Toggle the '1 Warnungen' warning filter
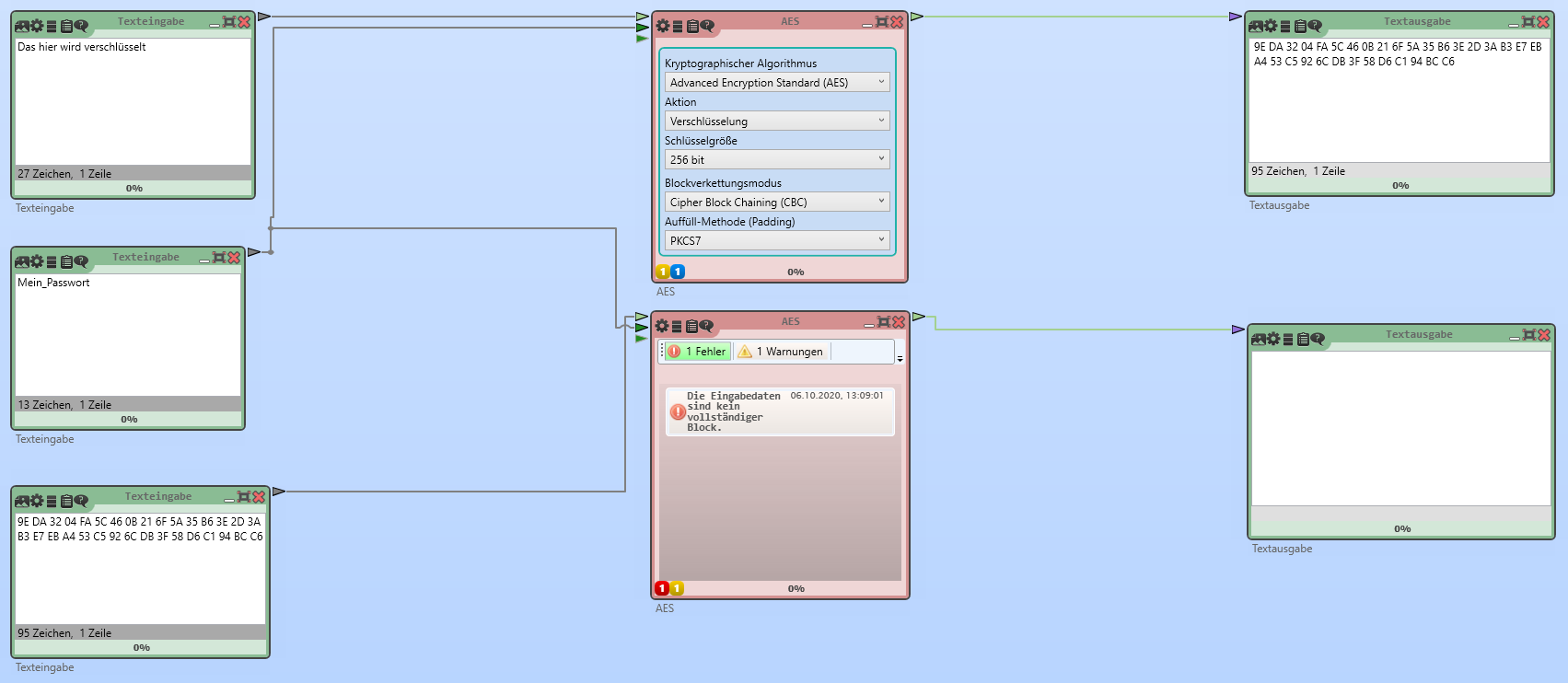This screenshot has width=1568, height=683. click(781, 352)
